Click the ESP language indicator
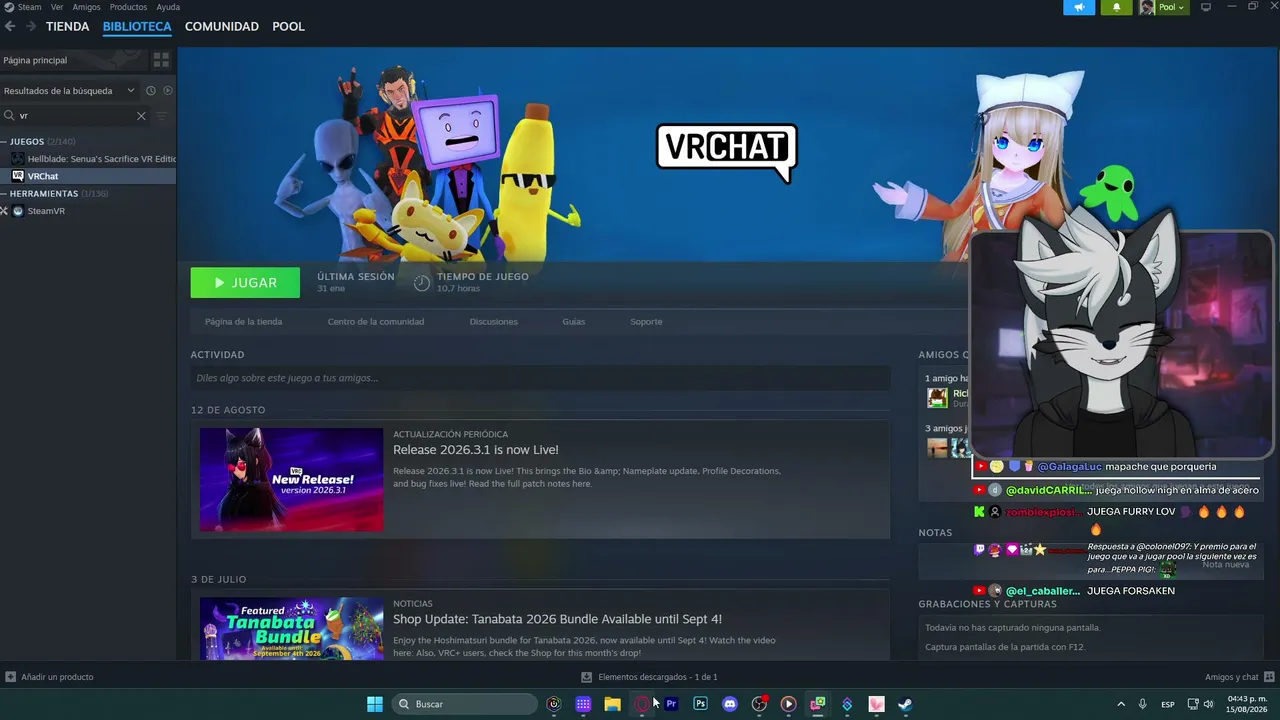This screenshot has height=720, width=1280. coord(1168,704)
